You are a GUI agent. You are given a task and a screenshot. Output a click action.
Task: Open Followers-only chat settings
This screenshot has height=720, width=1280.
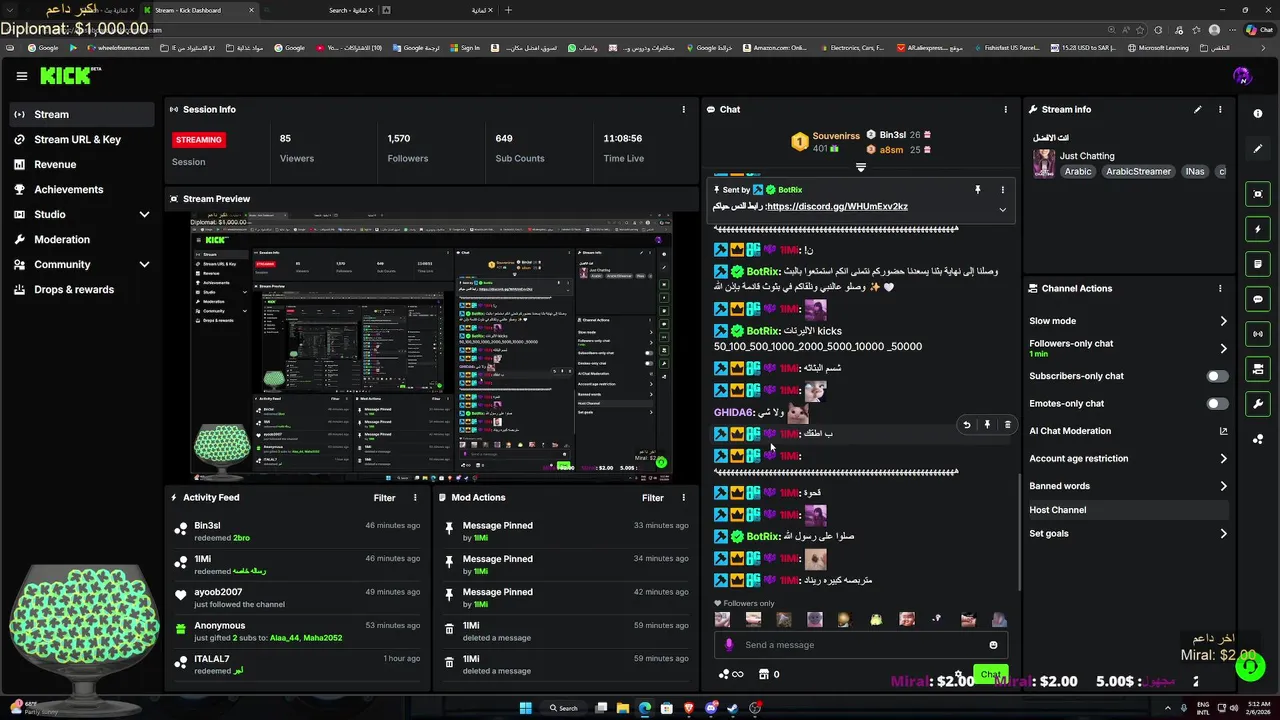tap(1128, 348)
